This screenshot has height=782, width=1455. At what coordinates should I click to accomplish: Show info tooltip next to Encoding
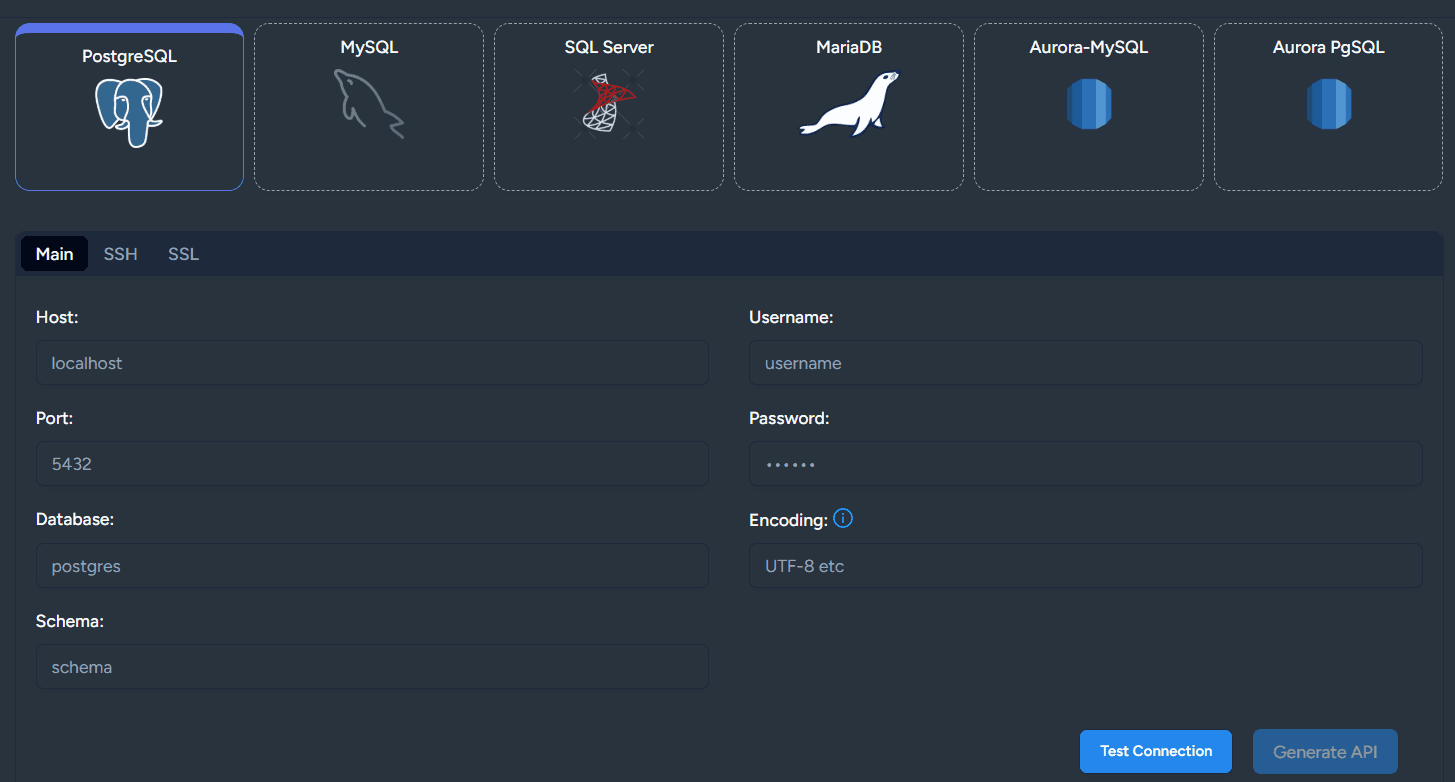pos(843,518)
